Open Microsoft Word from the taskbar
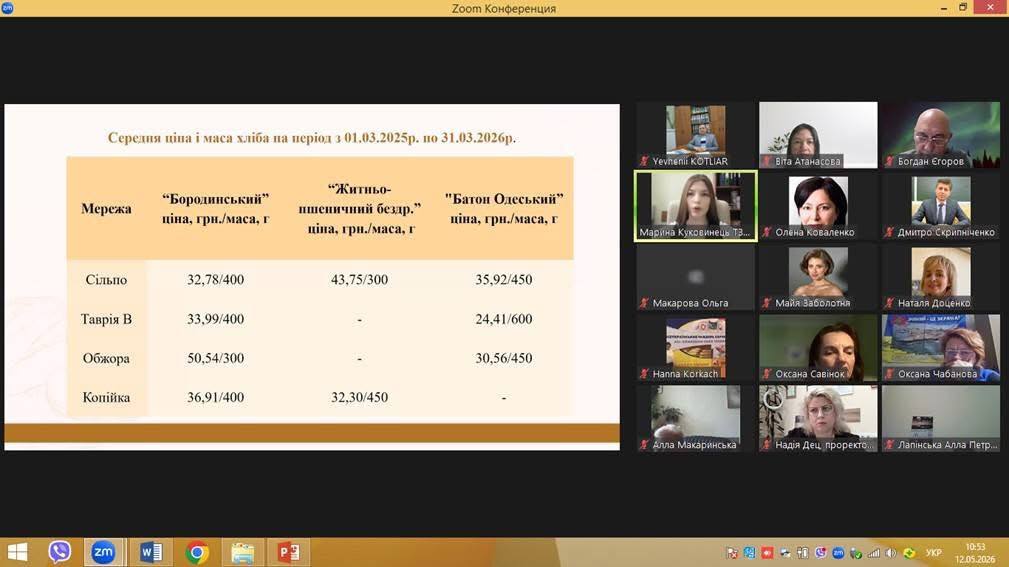 (151, 552)
